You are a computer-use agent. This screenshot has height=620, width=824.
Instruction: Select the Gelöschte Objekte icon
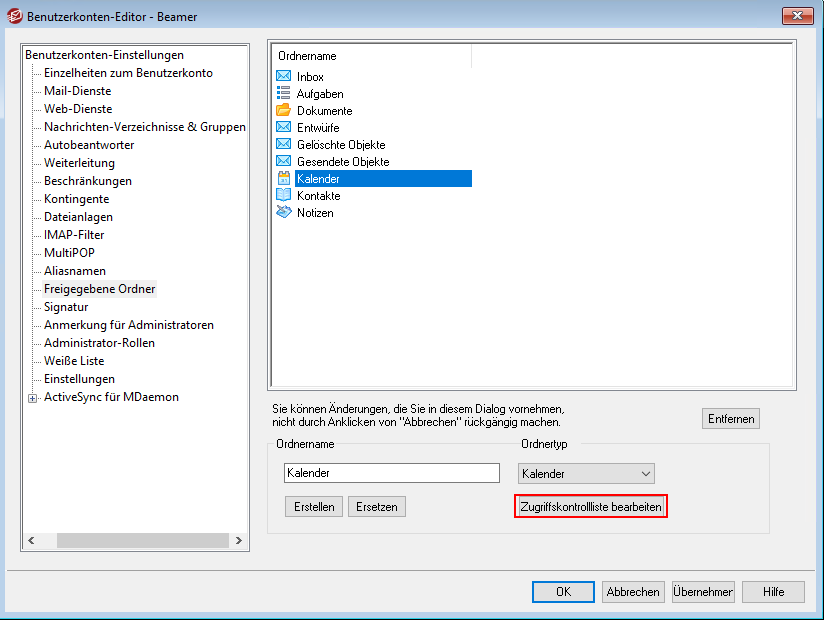pos(283,145)
